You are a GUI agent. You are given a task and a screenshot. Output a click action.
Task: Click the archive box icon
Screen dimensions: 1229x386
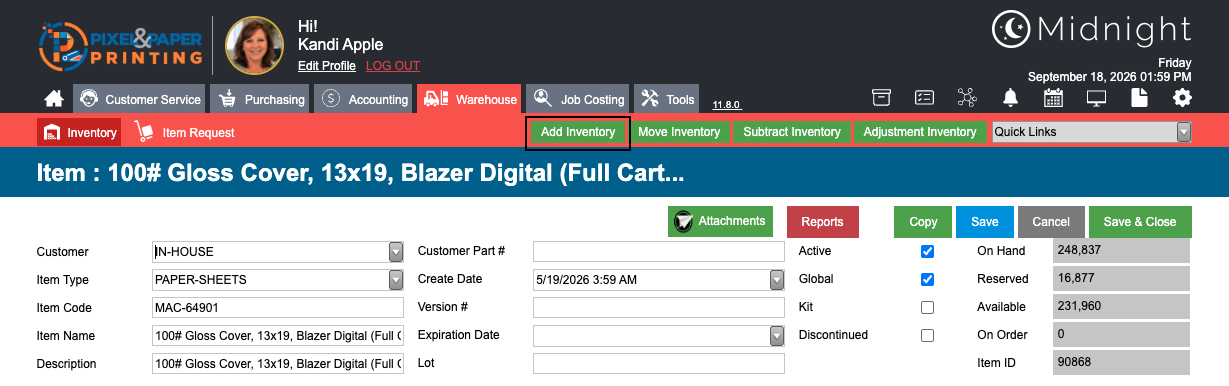(881, 97)
